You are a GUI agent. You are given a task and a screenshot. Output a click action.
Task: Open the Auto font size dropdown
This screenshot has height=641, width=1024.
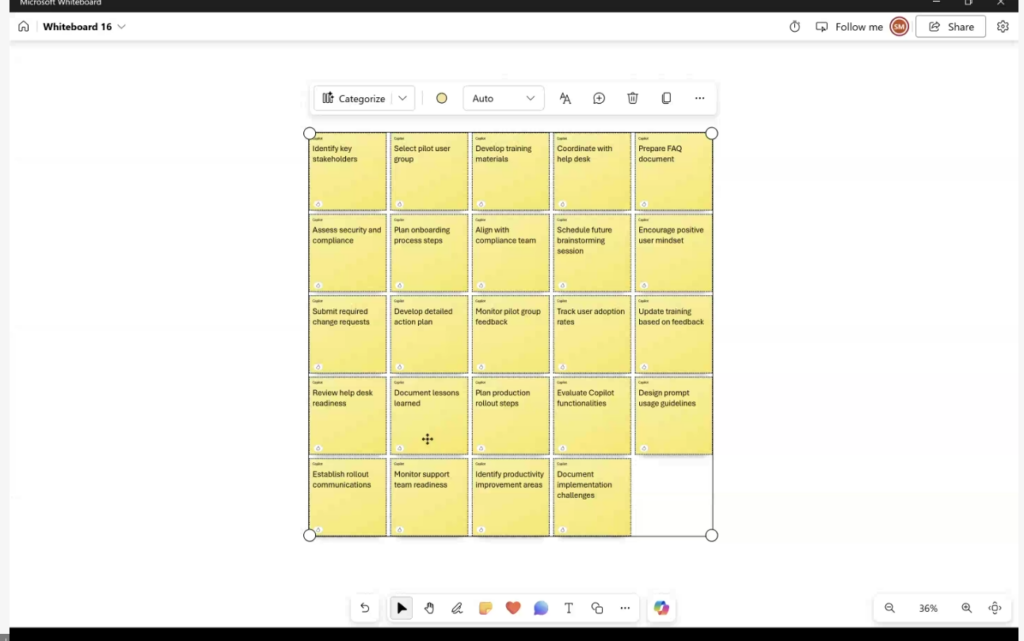503,98
